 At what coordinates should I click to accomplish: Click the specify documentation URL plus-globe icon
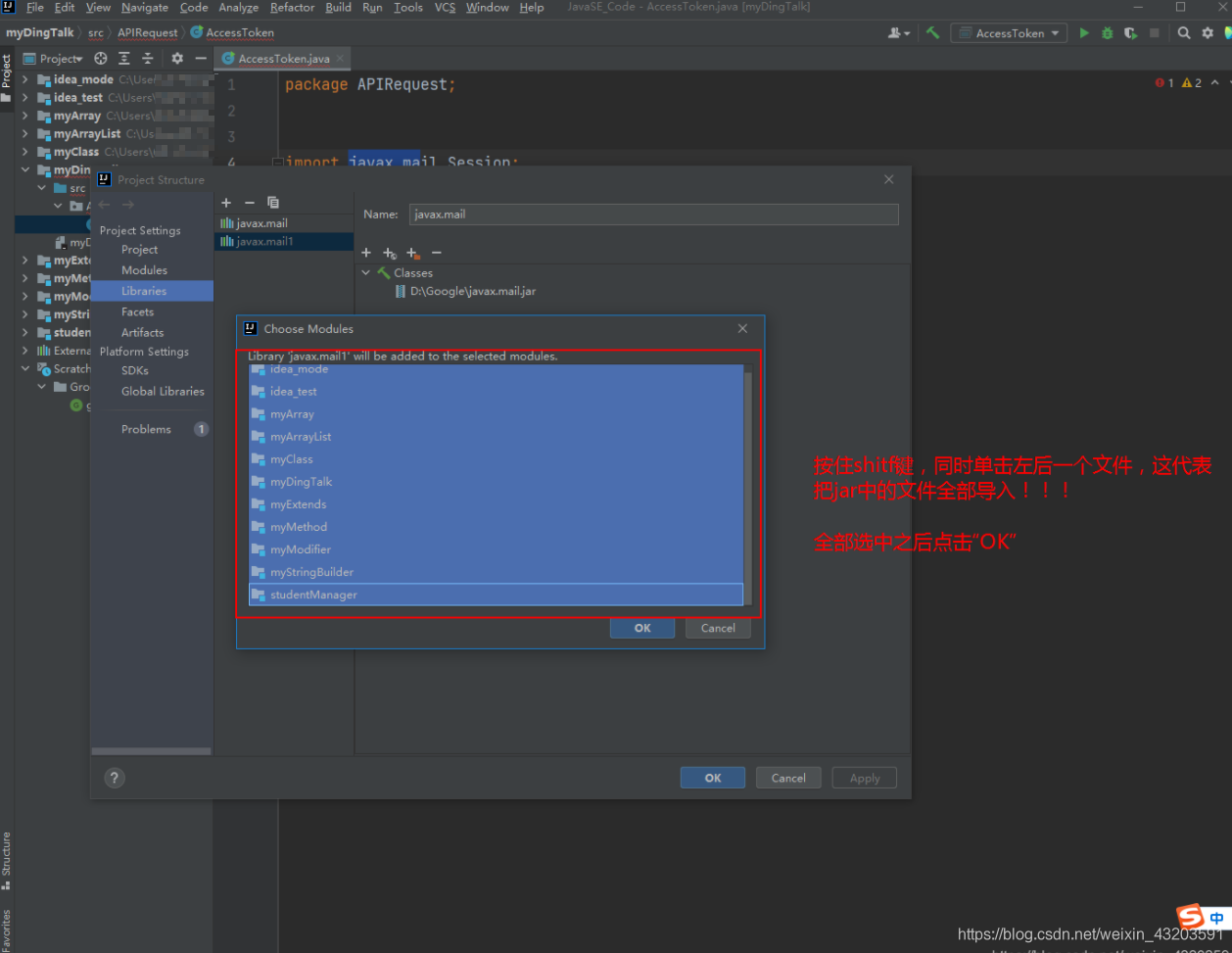[389, 253]
